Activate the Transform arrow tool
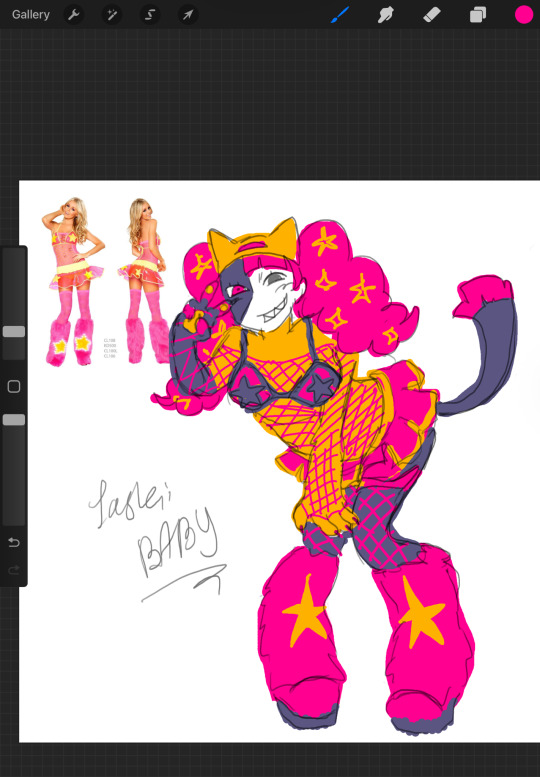 [188, 15]
